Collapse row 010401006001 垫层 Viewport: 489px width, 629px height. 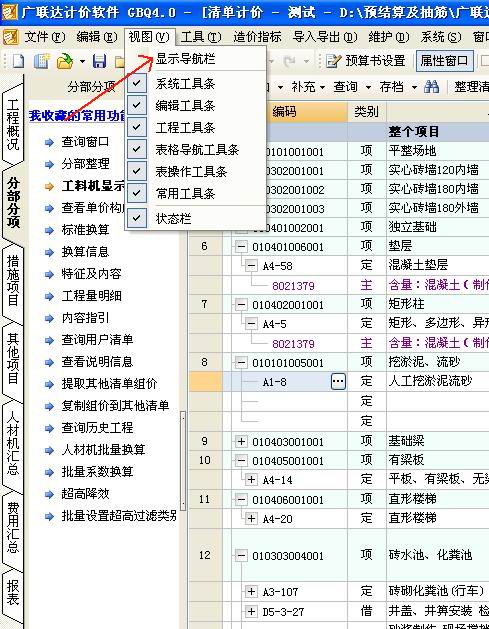[x=241, y=247]
